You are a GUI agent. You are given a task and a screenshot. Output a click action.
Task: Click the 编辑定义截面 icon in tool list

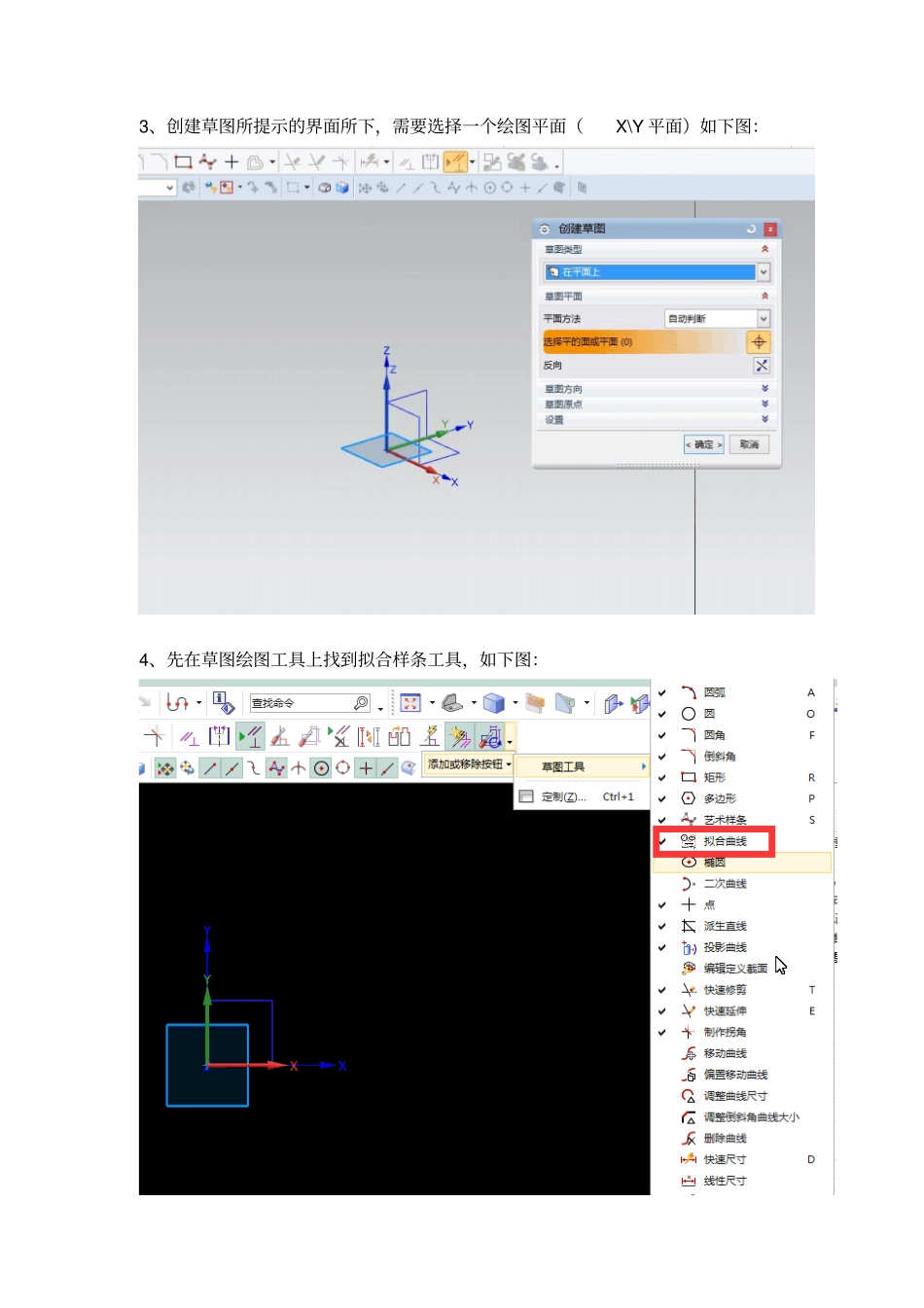(x=689, y=969)
